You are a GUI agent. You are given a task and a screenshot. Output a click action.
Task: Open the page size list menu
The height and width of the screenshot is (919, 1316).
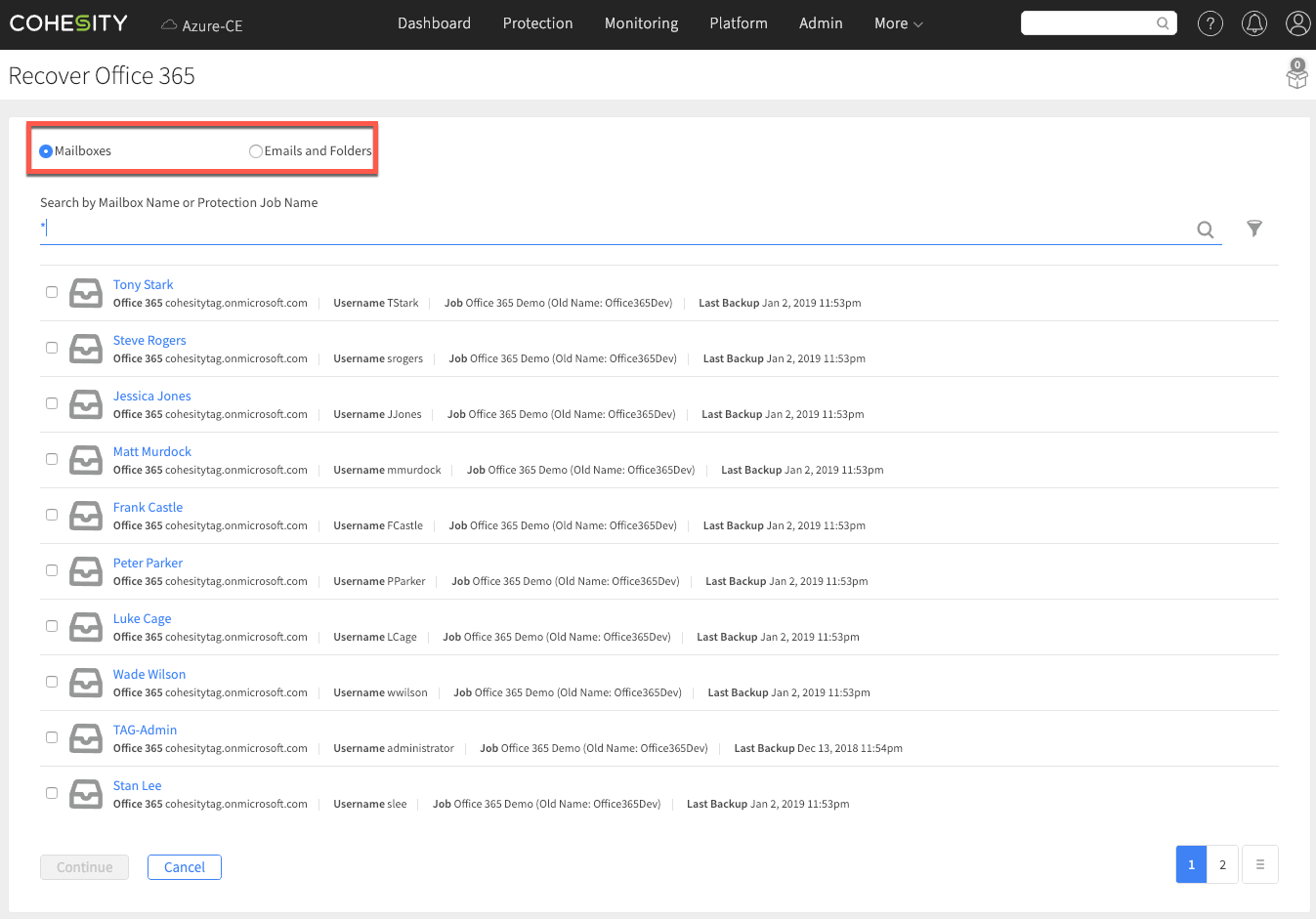tap(1259, 864)
